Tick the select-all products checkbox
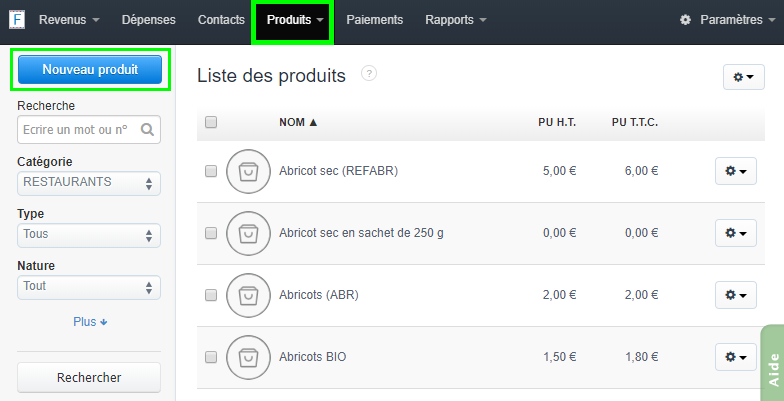 pos(211,123)
